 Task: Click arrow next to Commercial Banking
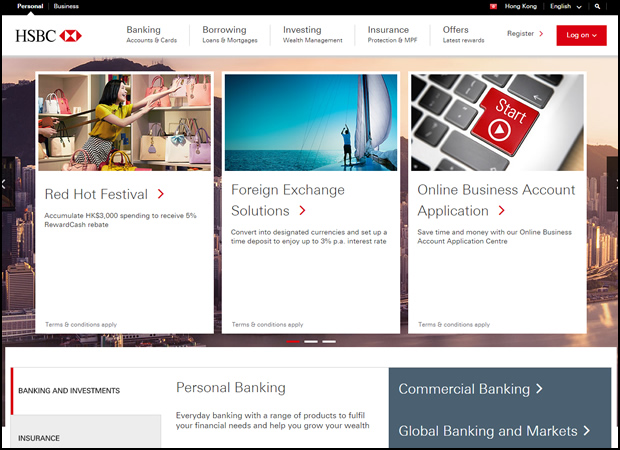click(x=539, y=389)
